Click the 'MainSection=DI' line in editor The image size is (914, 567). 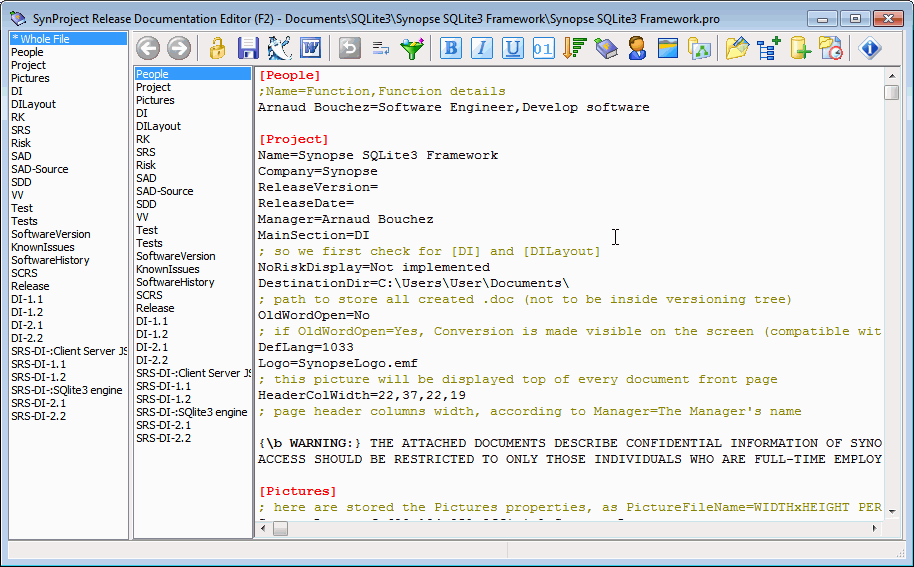(x=314, y=235)
